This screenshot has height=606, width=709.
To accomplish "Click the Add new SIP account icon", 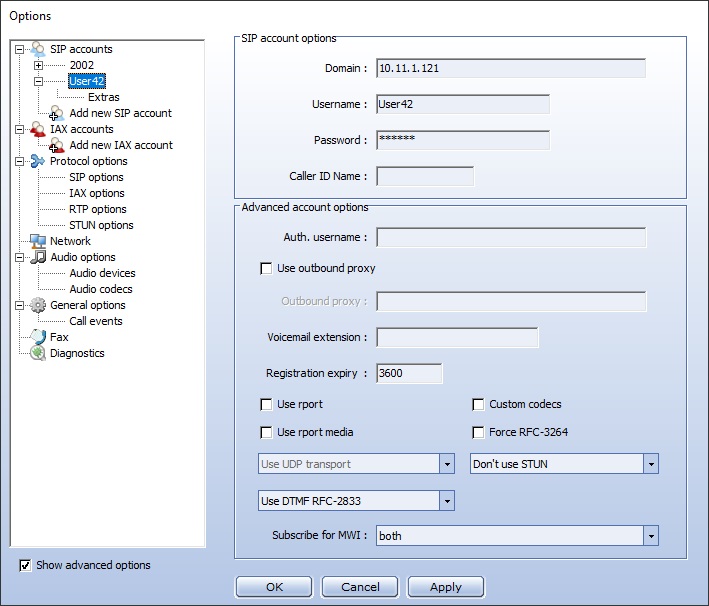I will (56, 113).
